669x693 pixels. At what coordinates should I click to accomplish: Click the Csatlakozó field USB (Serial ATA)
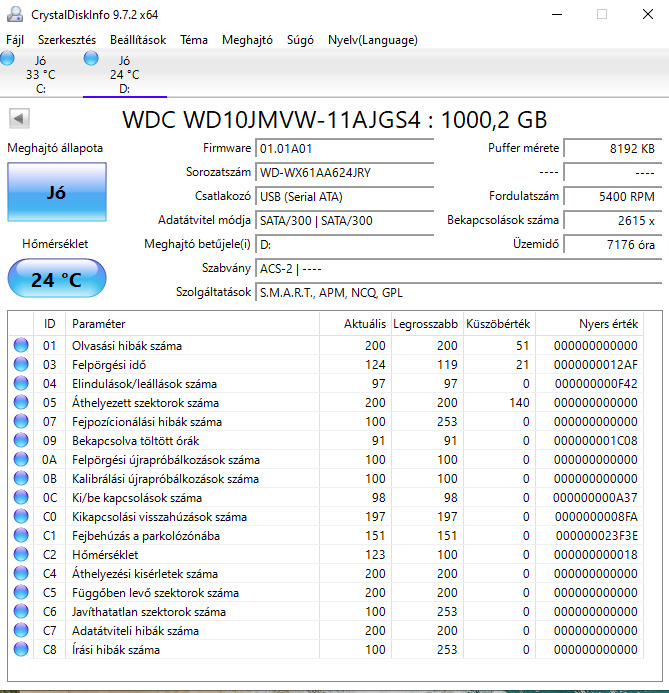345,196
